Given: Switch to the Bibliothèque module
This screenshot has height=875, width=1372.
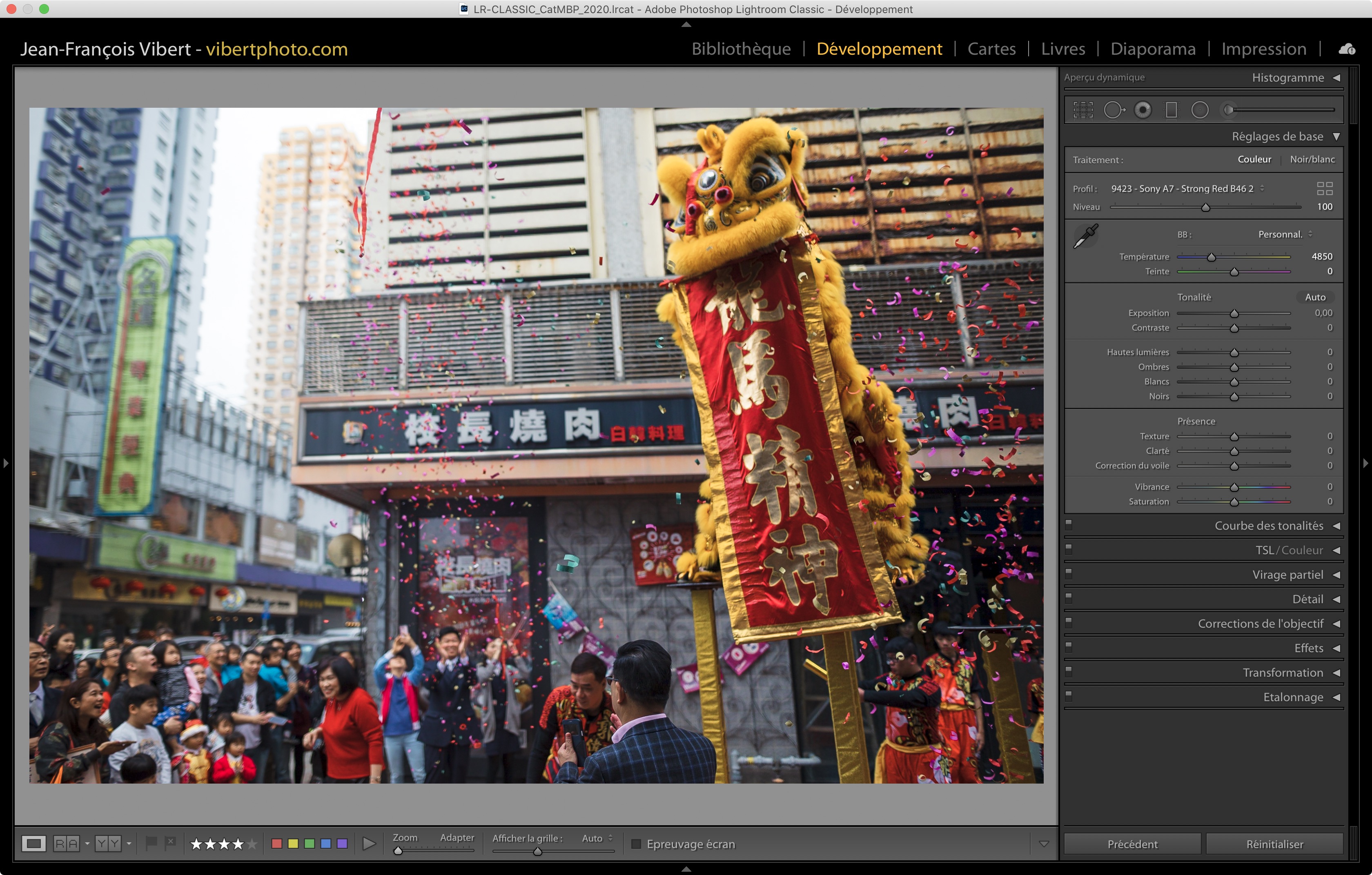Looking at the screenshot, I should click(x=741, y=49).
